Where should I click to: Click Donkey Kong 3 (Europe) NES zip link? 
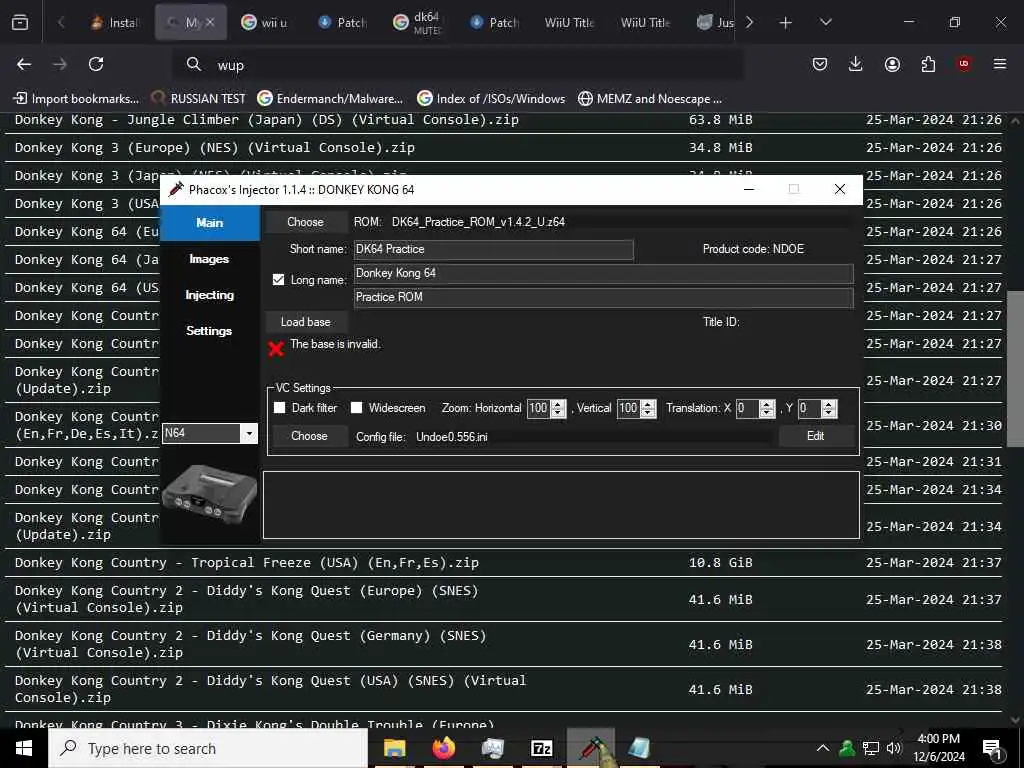(x=214, y=148)
